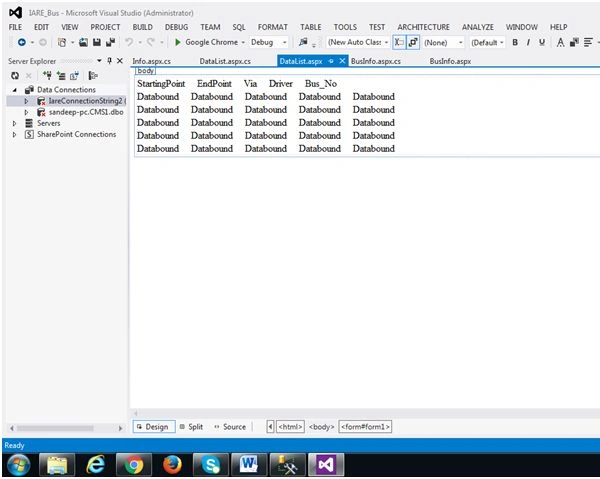Open the DEBUG menu
This screenshot has height=479, width=600.
176,27
